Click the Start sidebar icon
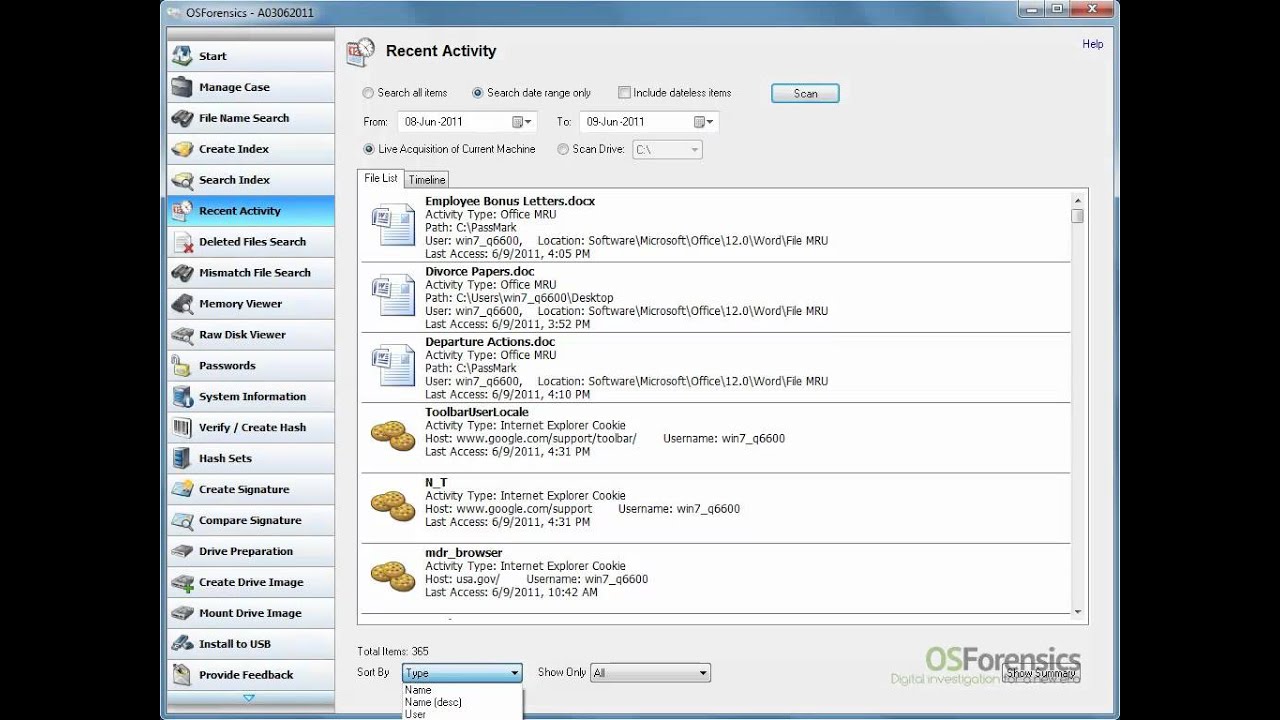 (x=182, y=56)
